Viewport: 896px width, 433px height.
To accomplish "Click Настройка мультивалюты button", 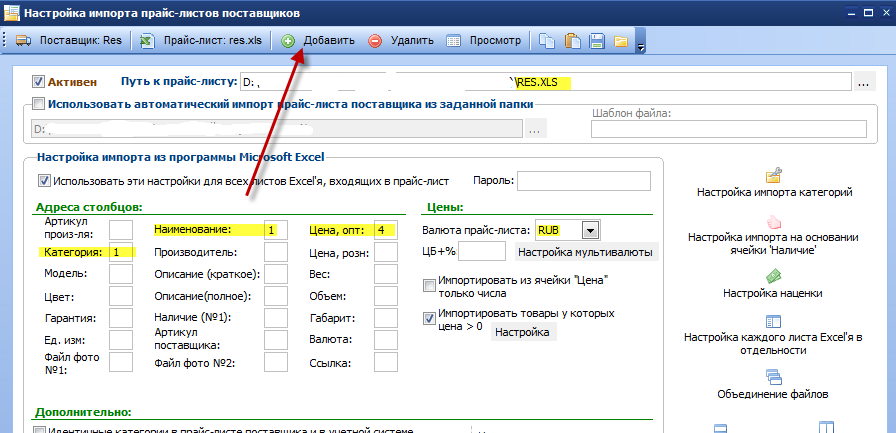I will (587, 252).
